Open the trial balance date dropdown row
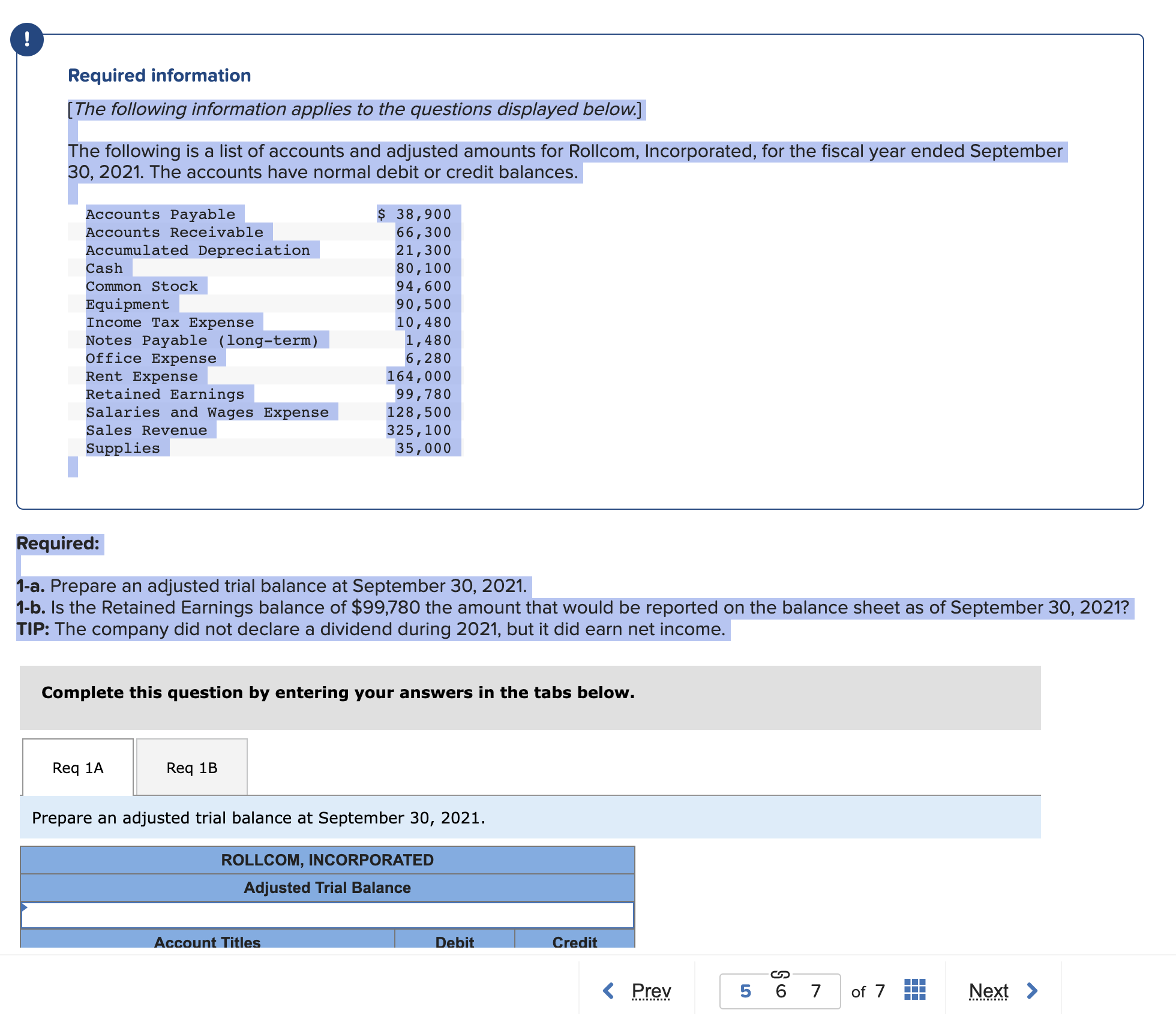Viewport: 1176px width, 1025px height. (x=328, y=915)
